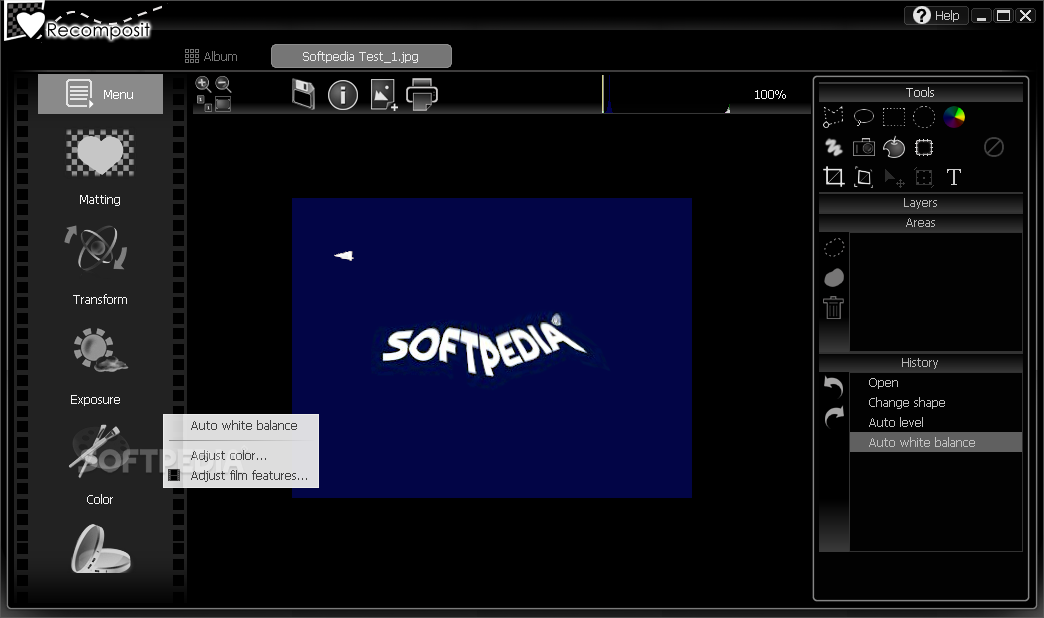Click the 100% zoom level readout
This screenshot has width=1044, height=618.
[770, 95]
